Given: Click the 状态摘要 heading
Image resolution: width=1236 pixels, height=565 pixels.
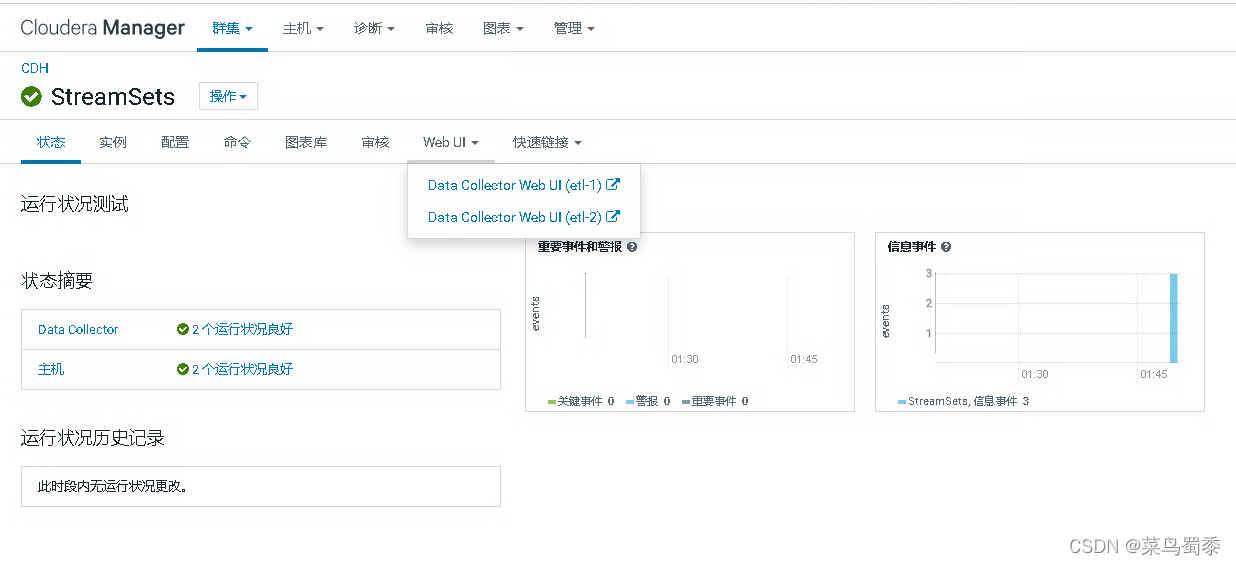Looking at the screenshot, I should 57,282.
